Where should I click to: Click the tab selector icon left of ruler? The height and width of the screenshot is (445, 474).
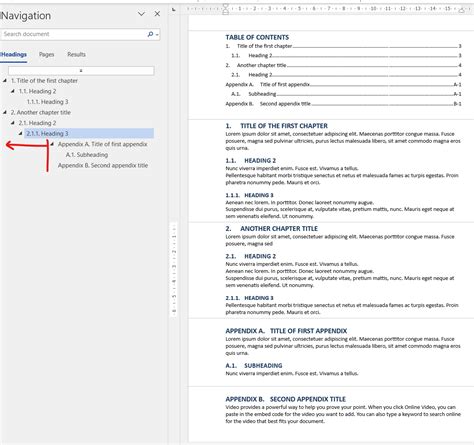pos(174,9)
